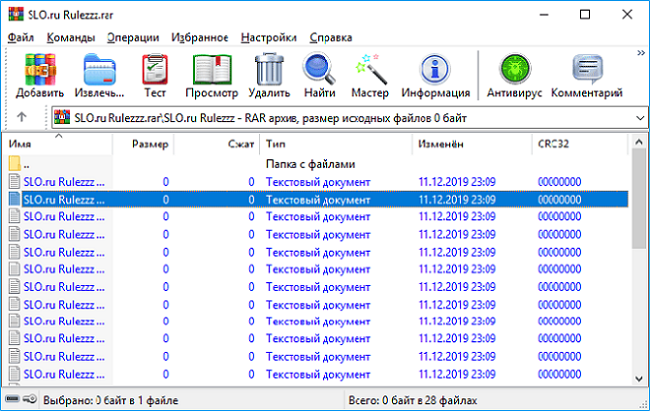Launch the Мастер wizard wand icon
Image resolution: width=650 pixels, height=411 pixels.
pos(370,69)
